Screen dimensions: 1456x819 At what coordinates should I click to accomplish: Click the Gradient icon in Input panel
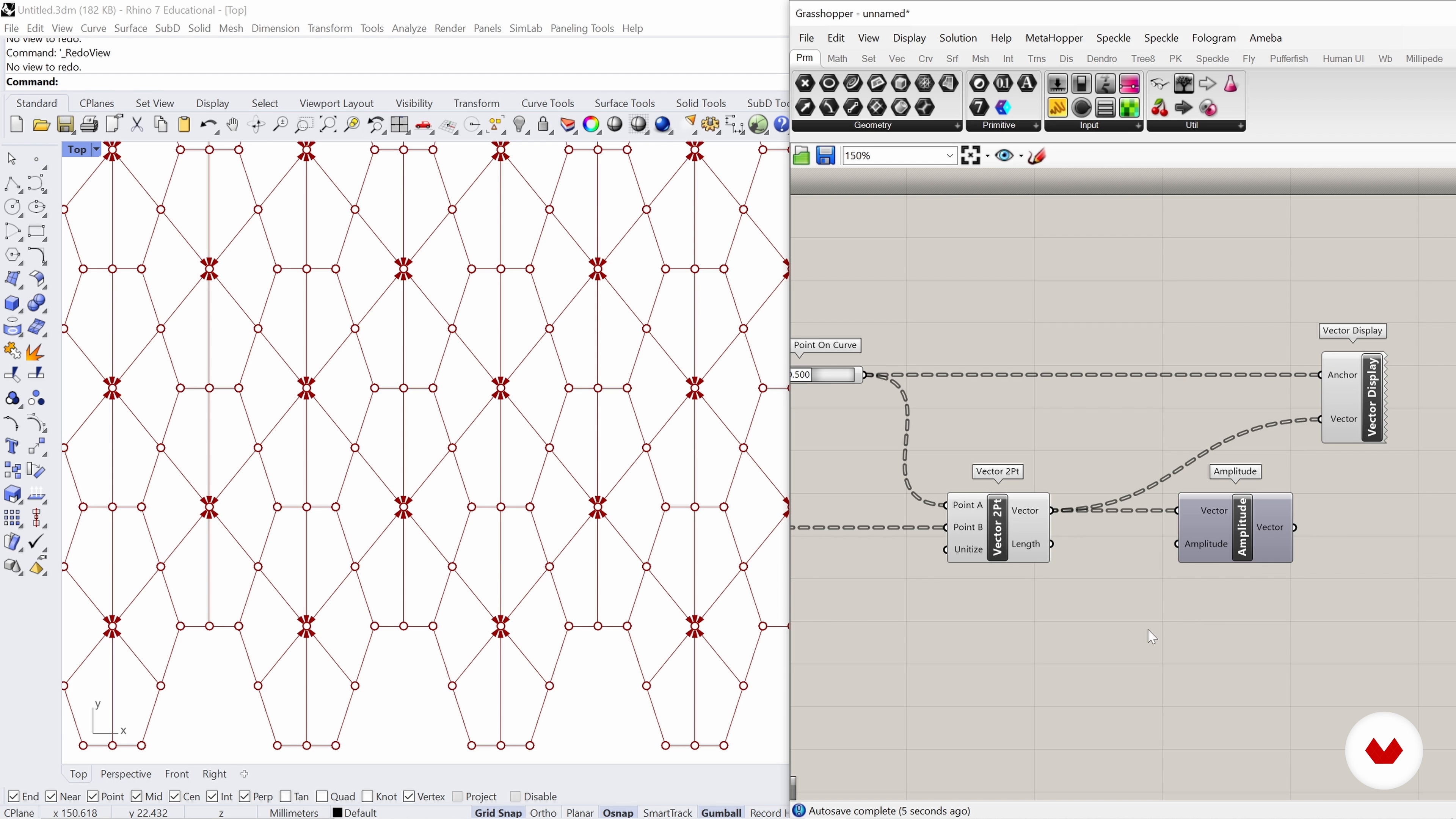(x=1129, y=84)
